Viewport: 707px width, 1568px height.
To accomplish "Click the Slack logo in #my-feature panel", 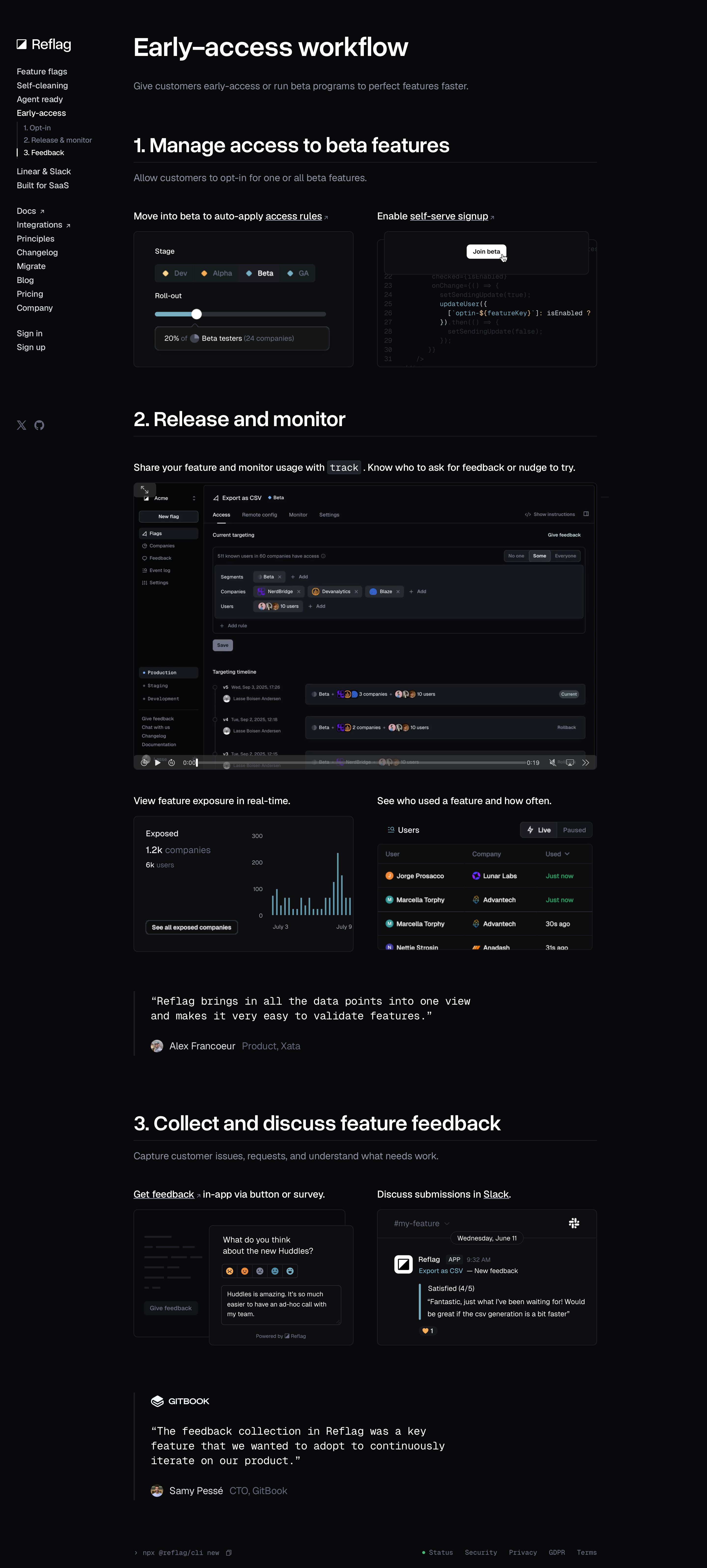I will 574,1223.
